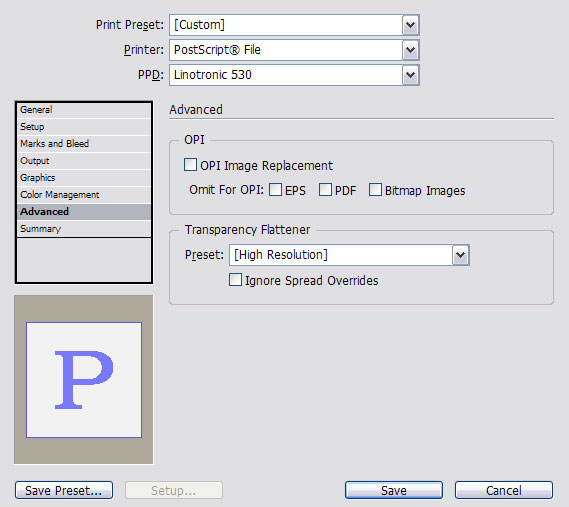
Task: Select the Graphics panel
Action: click(84, 178)
